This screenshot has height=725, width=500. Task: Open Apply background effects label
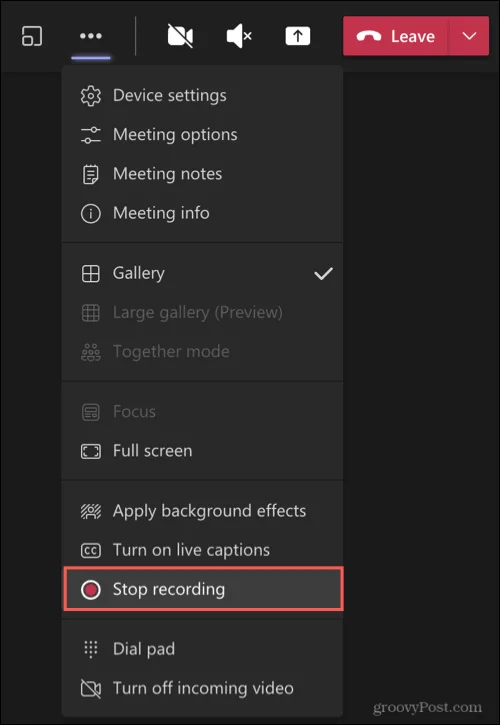click(x=210, y=511)
